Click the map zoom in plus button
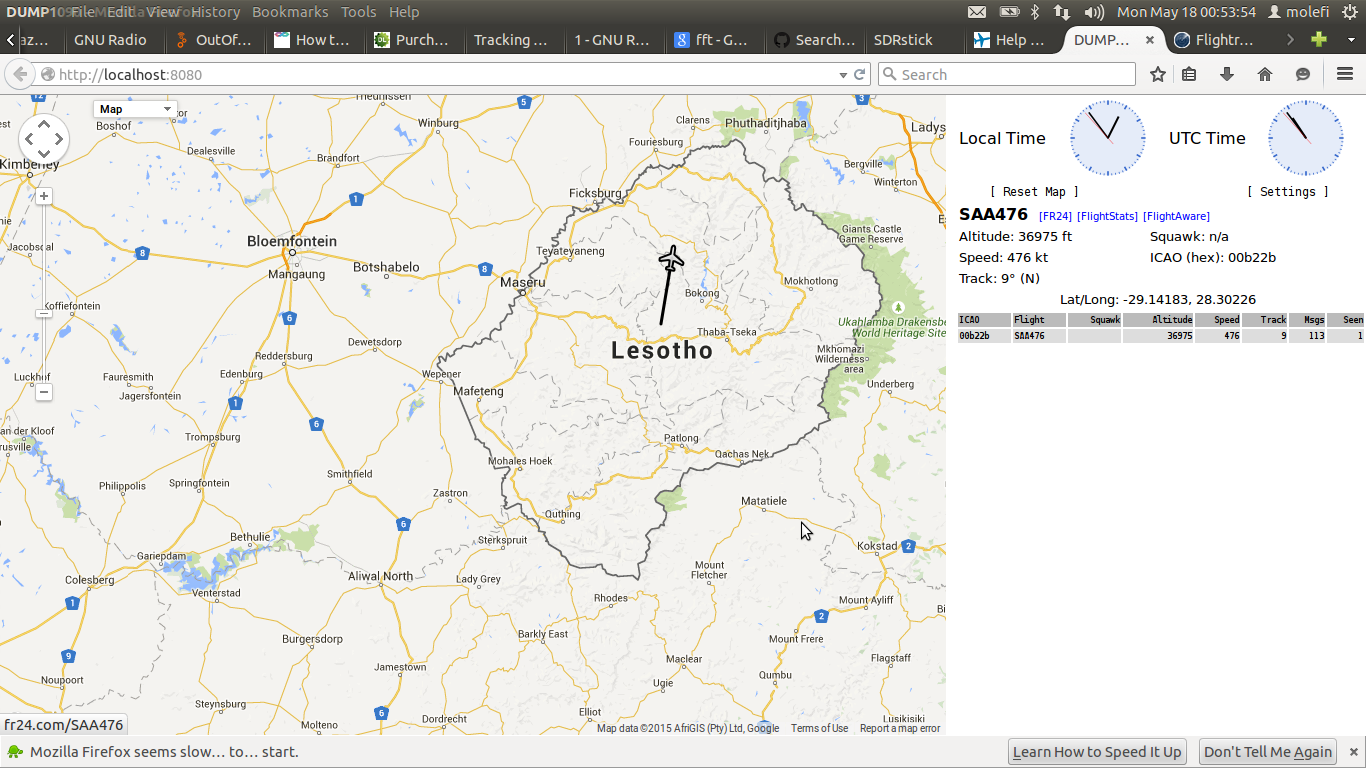The width and height of the screenshot is (1366, 768). click(44, 196)
